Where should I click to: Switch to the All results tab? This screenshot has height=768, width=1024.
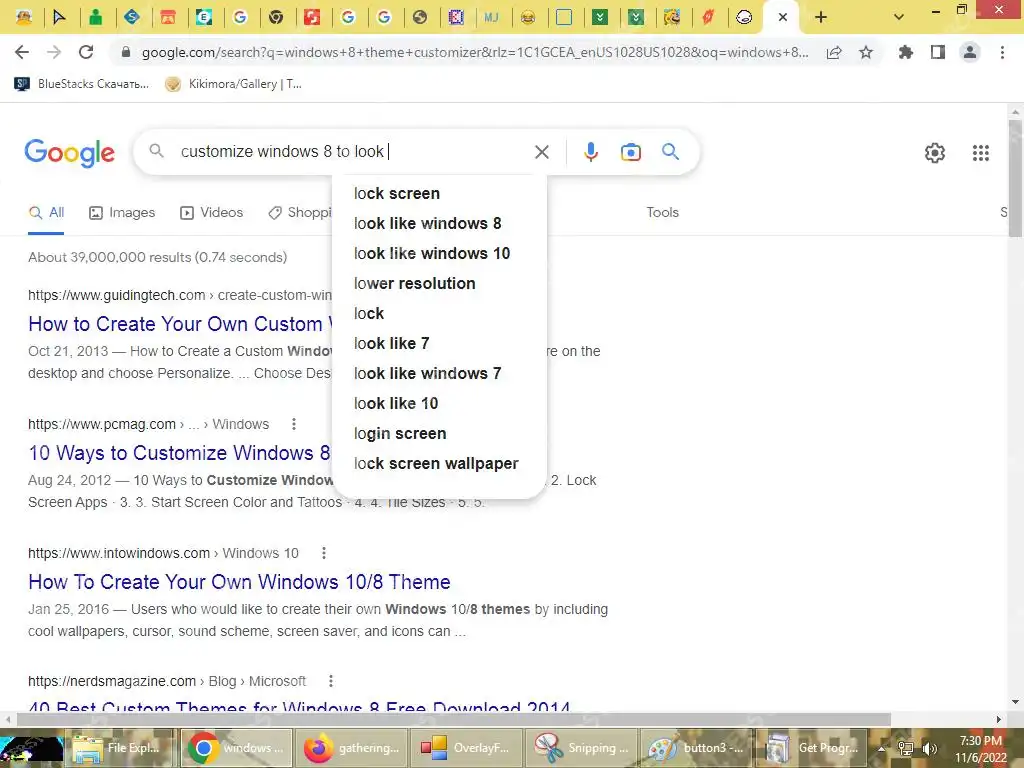[x=46, y=212]
